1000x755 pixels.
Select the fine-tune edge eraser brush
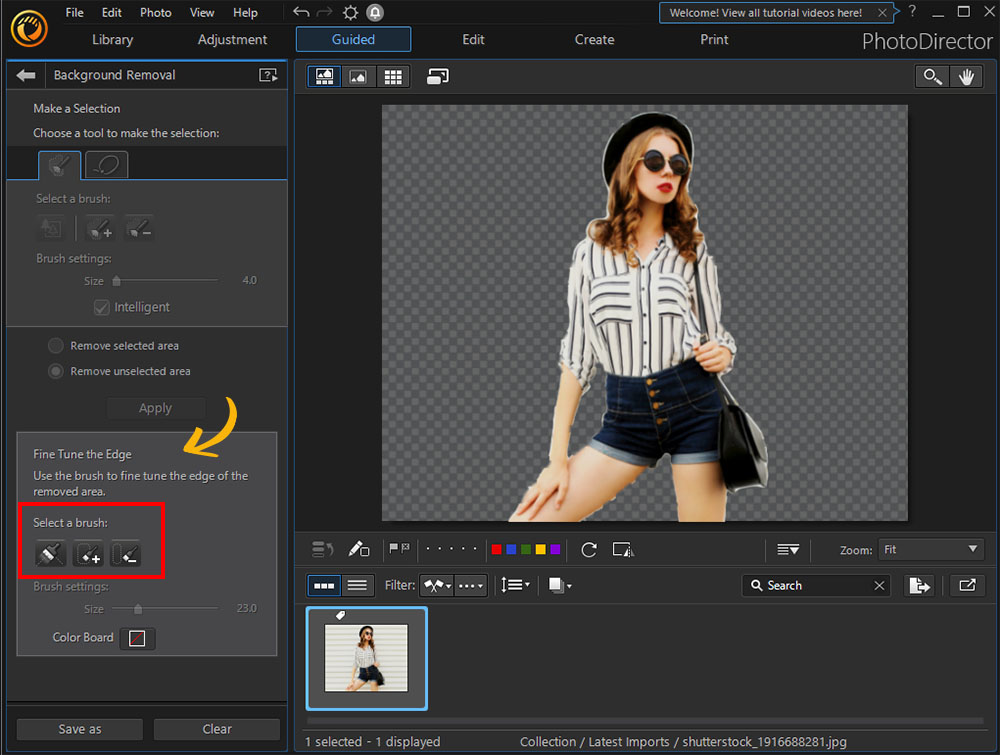[50, 553]
